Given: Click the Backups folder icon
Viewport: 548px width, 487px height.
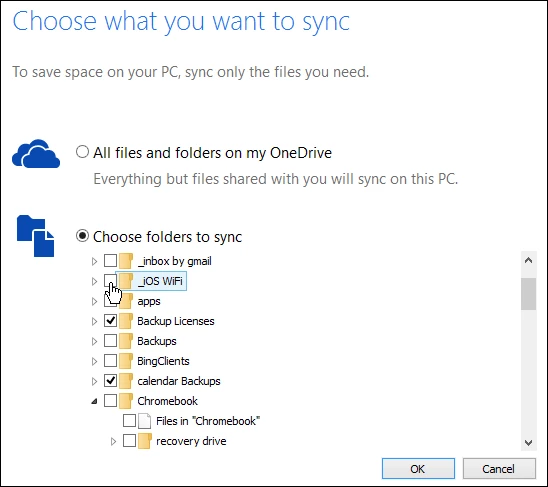Looking at the screenshot, I should coord(126,341).
